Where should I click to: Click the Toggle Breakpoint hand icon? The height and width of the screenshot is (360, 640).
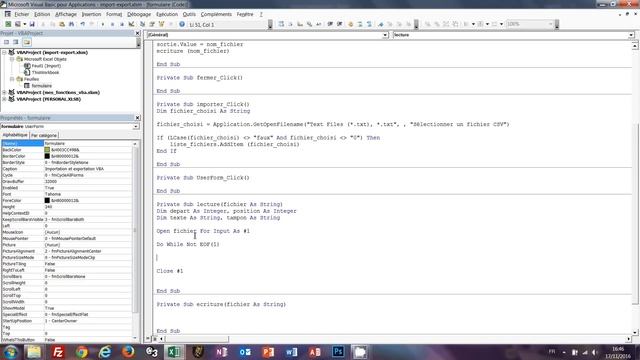point(351,24)
